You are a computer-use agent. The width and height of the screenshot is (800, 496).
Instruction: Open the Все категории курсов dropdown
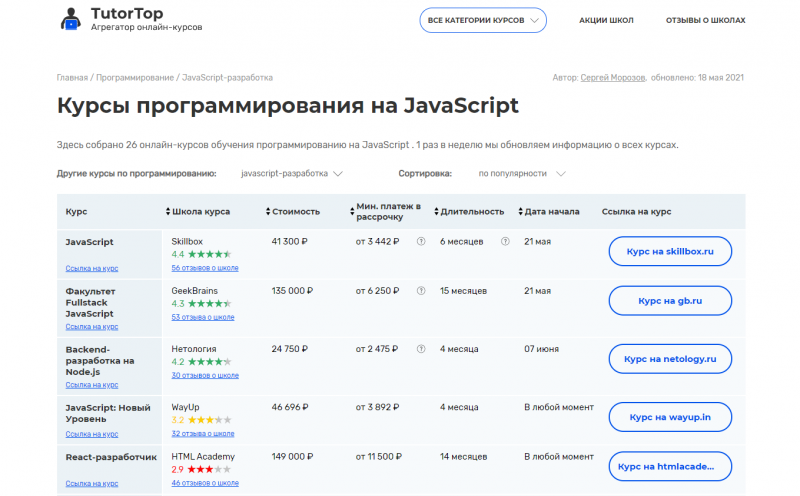coord(482,20)
